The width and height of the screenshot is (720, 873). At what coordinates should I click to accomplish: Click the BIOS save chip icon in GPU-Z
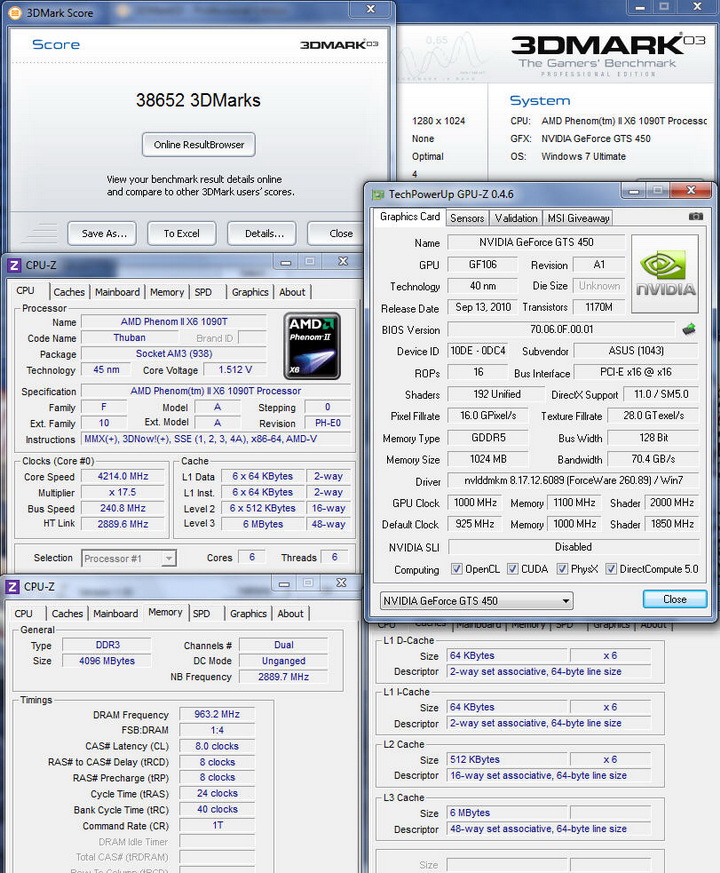click(689, 329)
